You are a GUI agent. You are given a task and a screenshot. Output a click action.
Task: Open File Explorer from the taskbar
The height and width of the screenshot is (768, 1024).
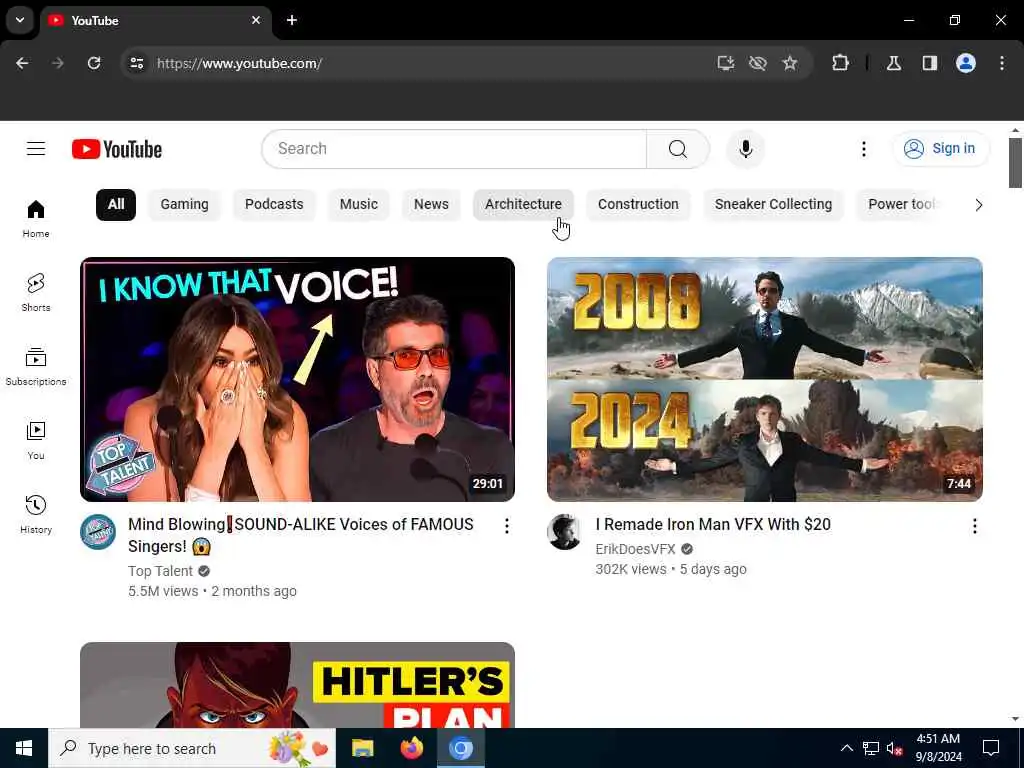pyautogui.click(x=362, y=748)
